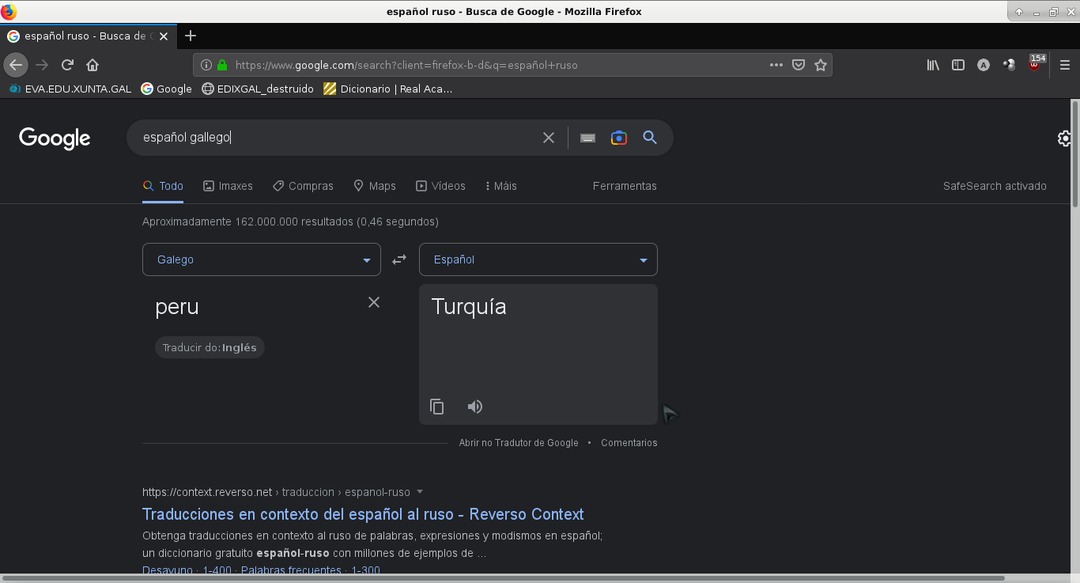Screen dimensions: 1080x583
Task: Open Google Lens image search
Action: 618,137
